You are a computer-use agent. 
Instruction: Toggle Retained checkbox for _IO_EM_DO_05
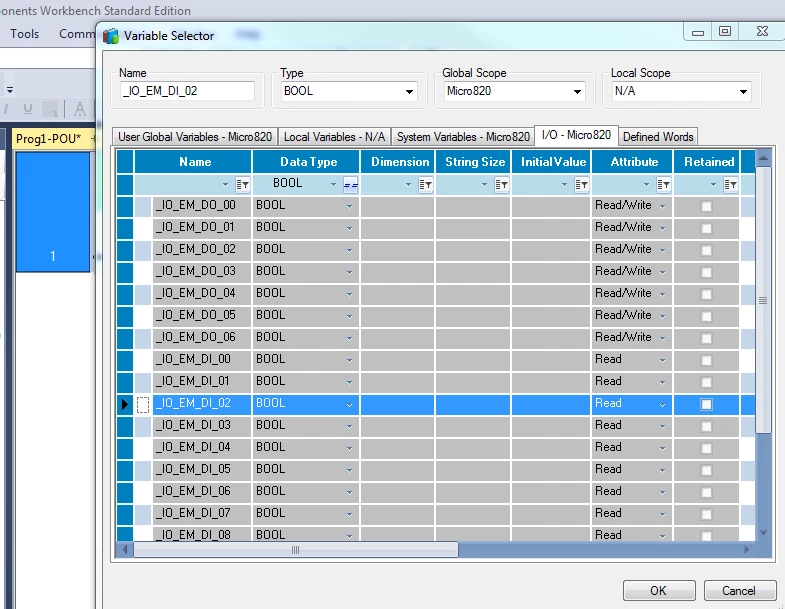(706, 317)
